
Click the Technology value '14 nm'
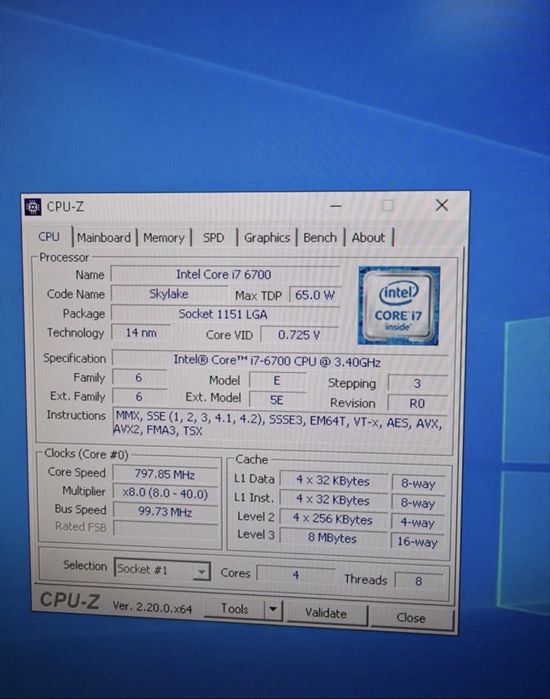[140, 333]
